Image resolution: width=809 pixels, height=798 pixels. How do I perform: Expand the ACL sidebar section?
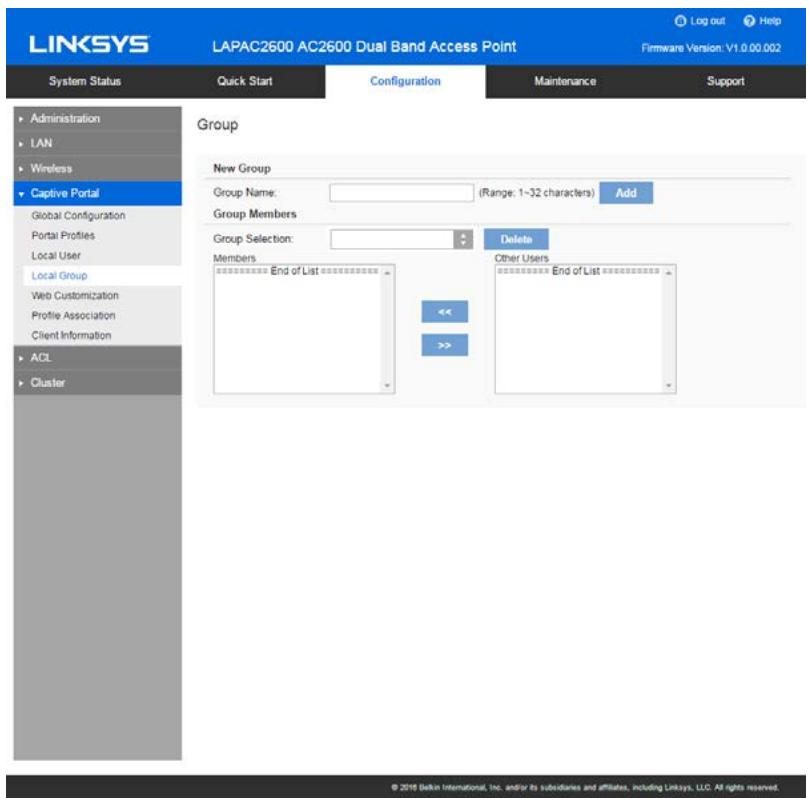pyautogui.click(x=98, y=358)
